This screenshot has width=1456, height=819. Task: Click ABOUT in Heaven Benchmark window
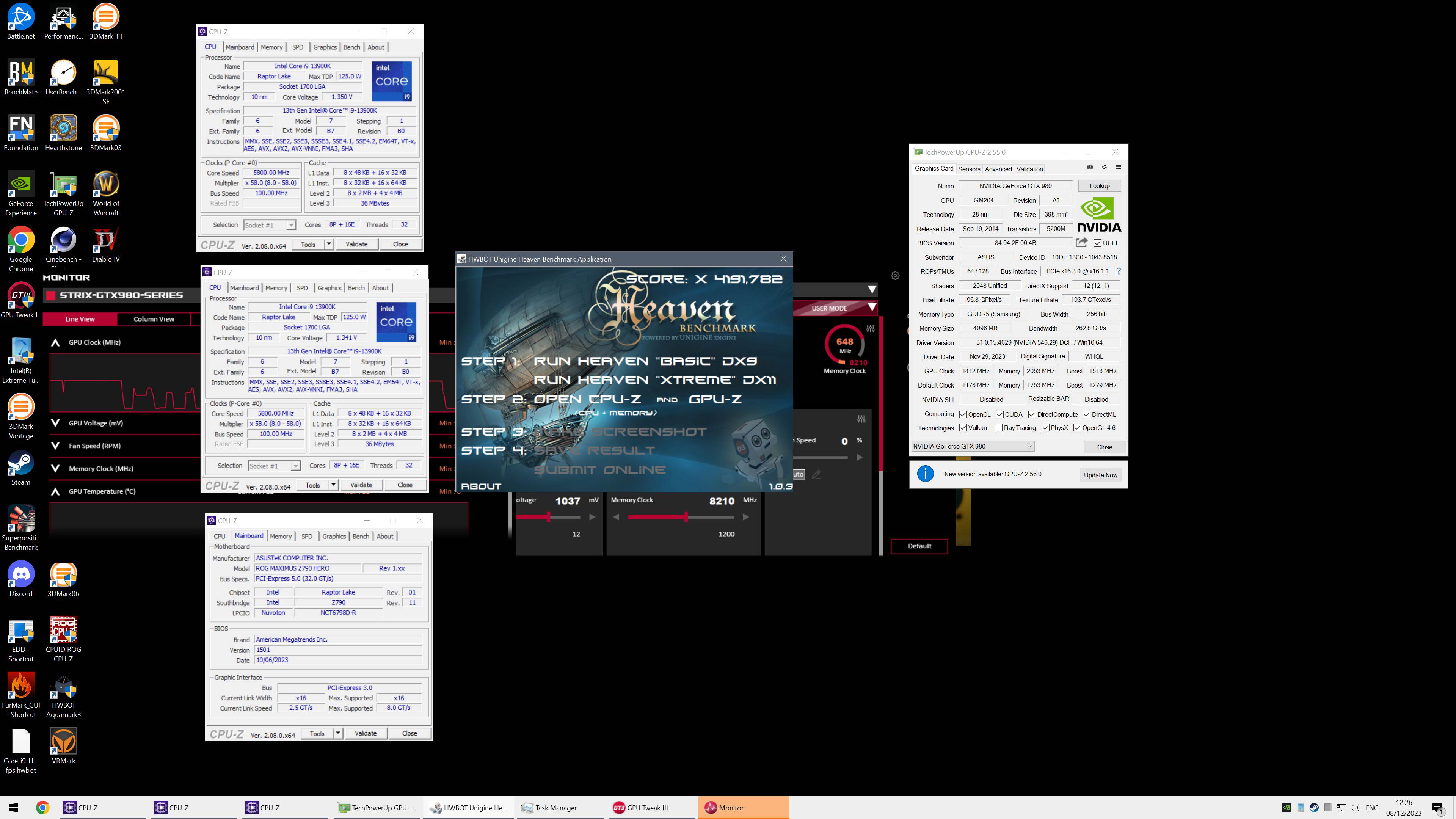[482, 486]
